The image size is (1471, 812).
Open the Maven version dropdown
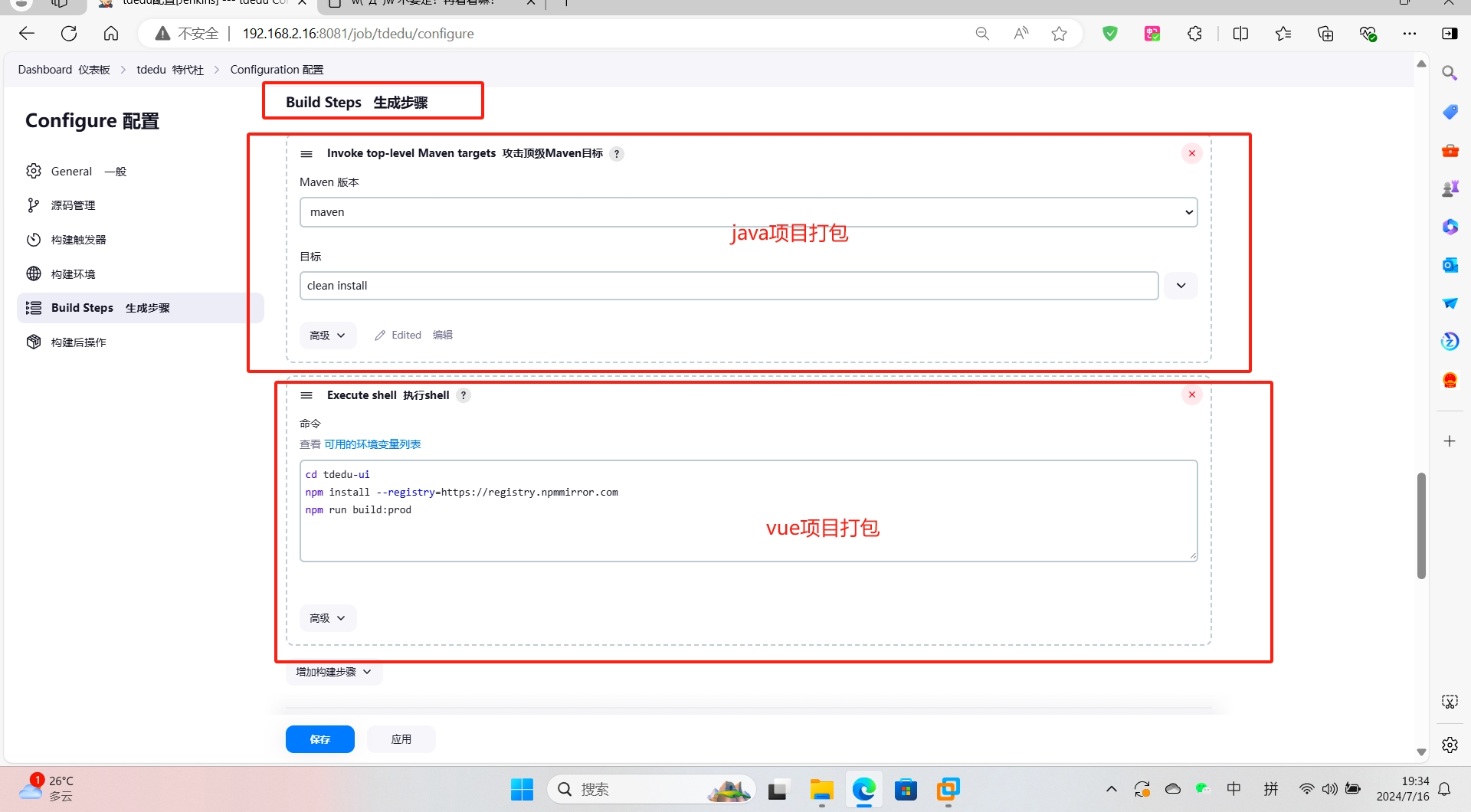(749, 212)
